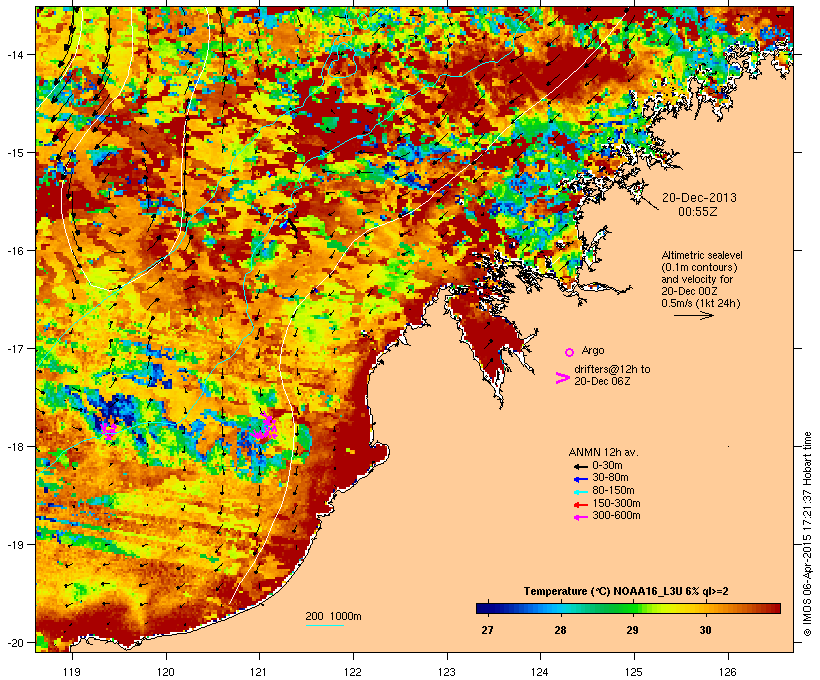
Task: Click the magenta drifter cluster near longitude 121
Action: tap(265, 429)
